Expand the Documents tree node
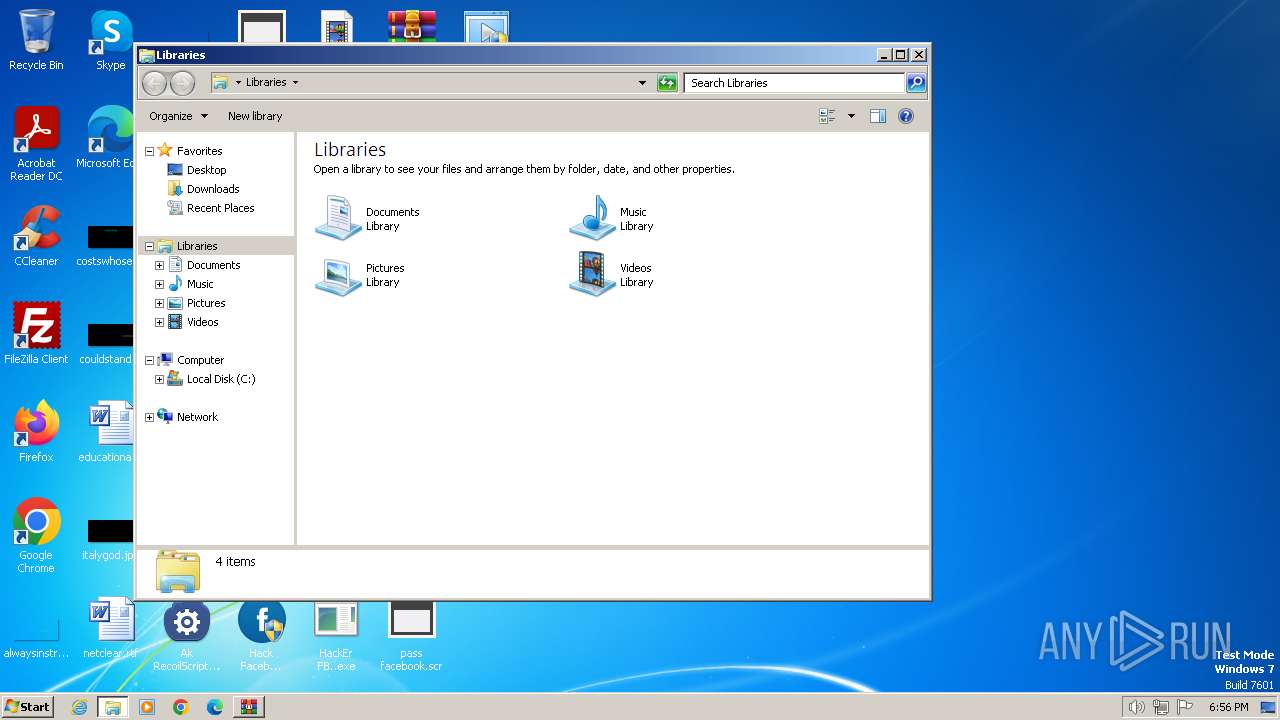Image resolution: width=1280 pixels, height=720 pixels. click(159, 265)
